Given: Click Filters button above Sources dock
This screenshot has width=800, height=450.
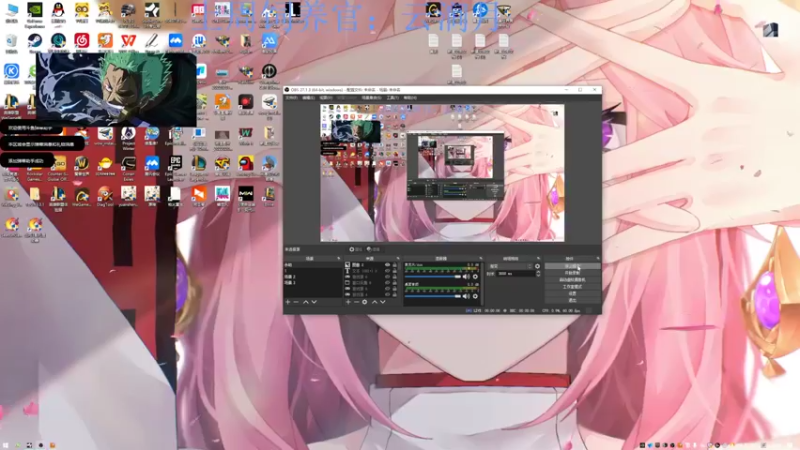Looking at the screenshot, I should (x=373, y=249).
